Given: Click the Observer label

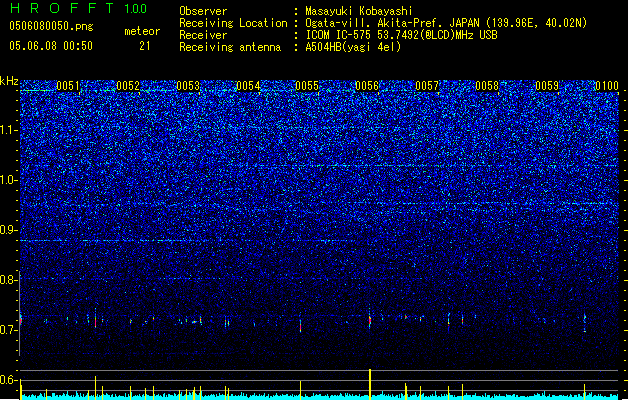Looking at the screenshot, I should coord(203,11).
